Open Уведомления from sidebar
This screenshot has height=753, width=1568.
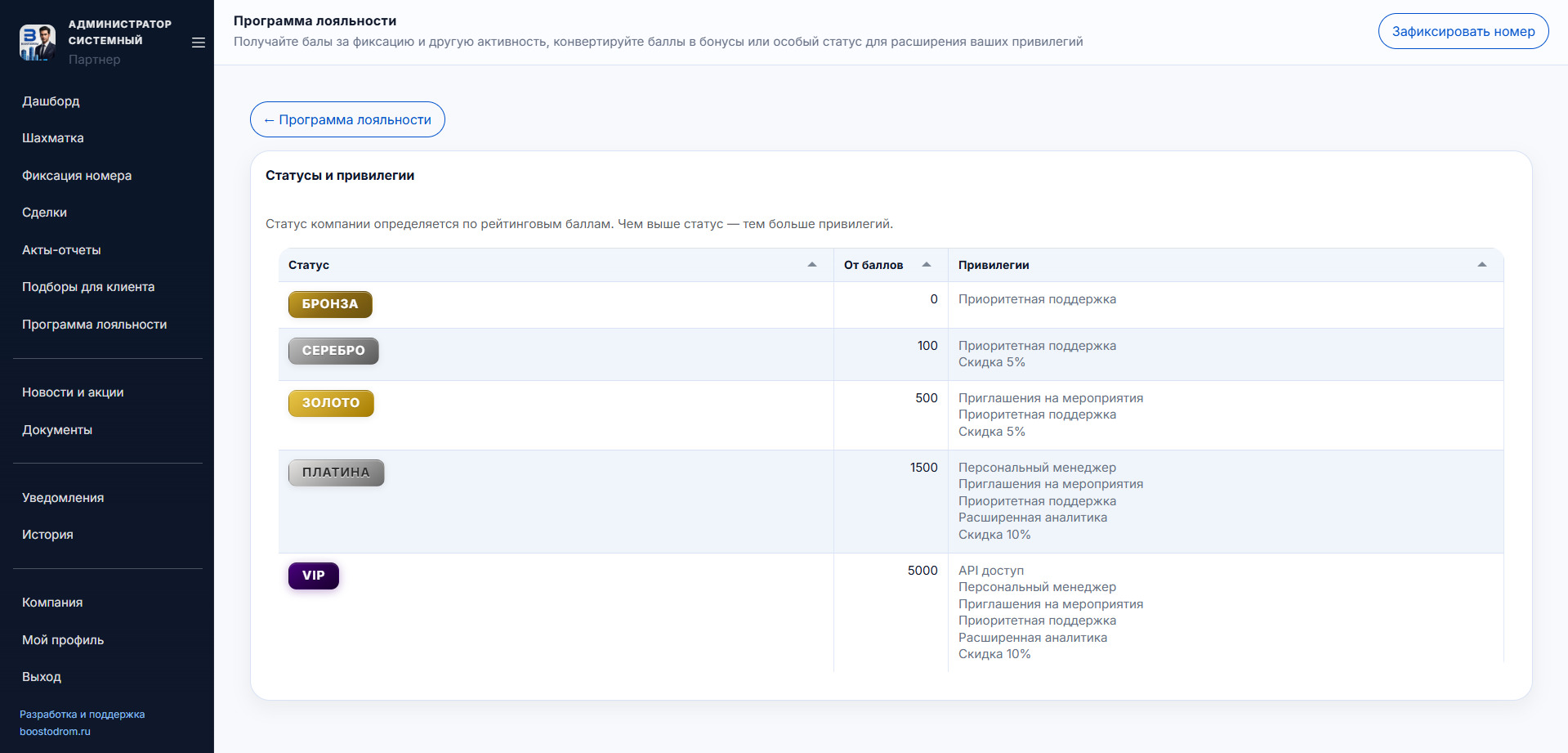point(63,498)
